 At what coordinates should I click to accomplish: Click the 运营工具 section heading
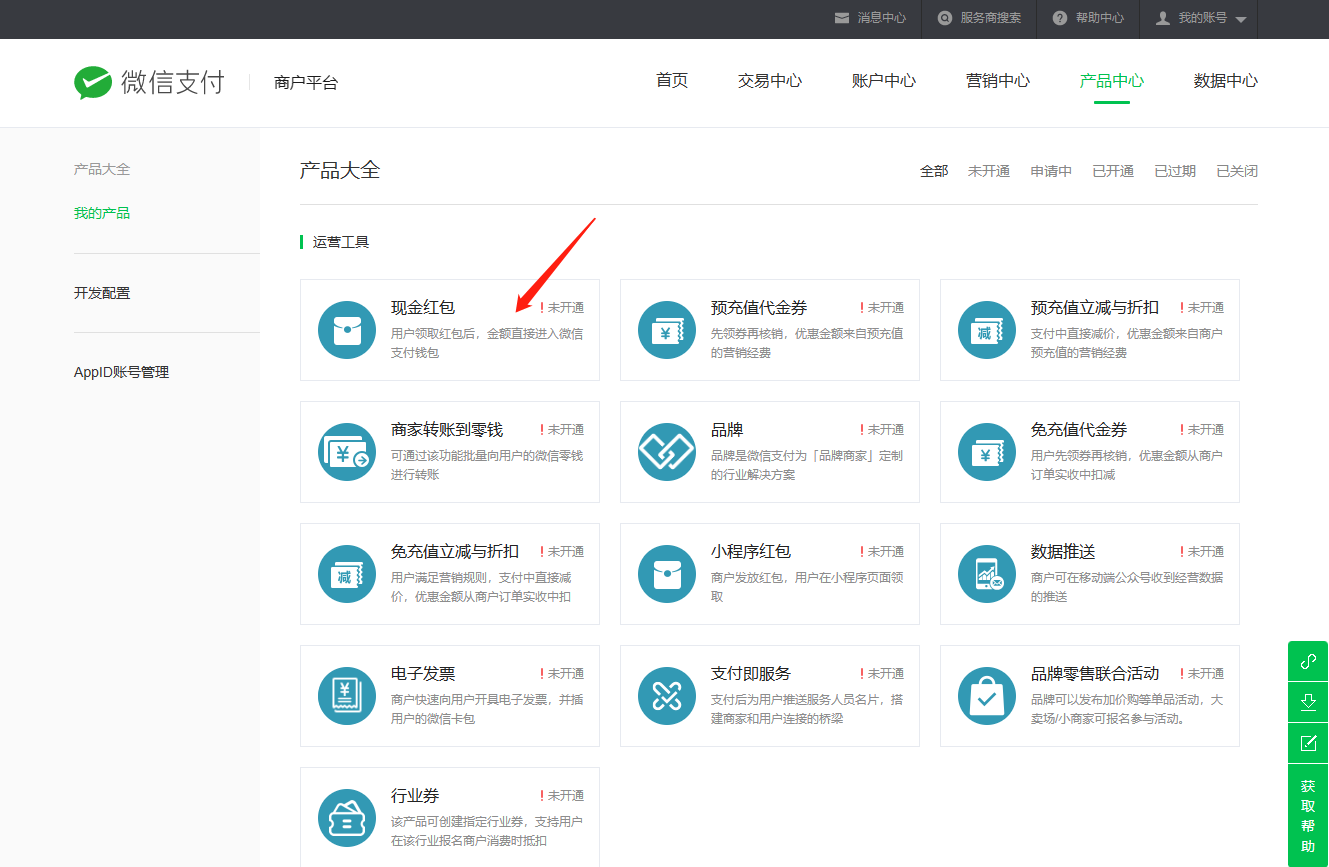(x=341, y=242)
